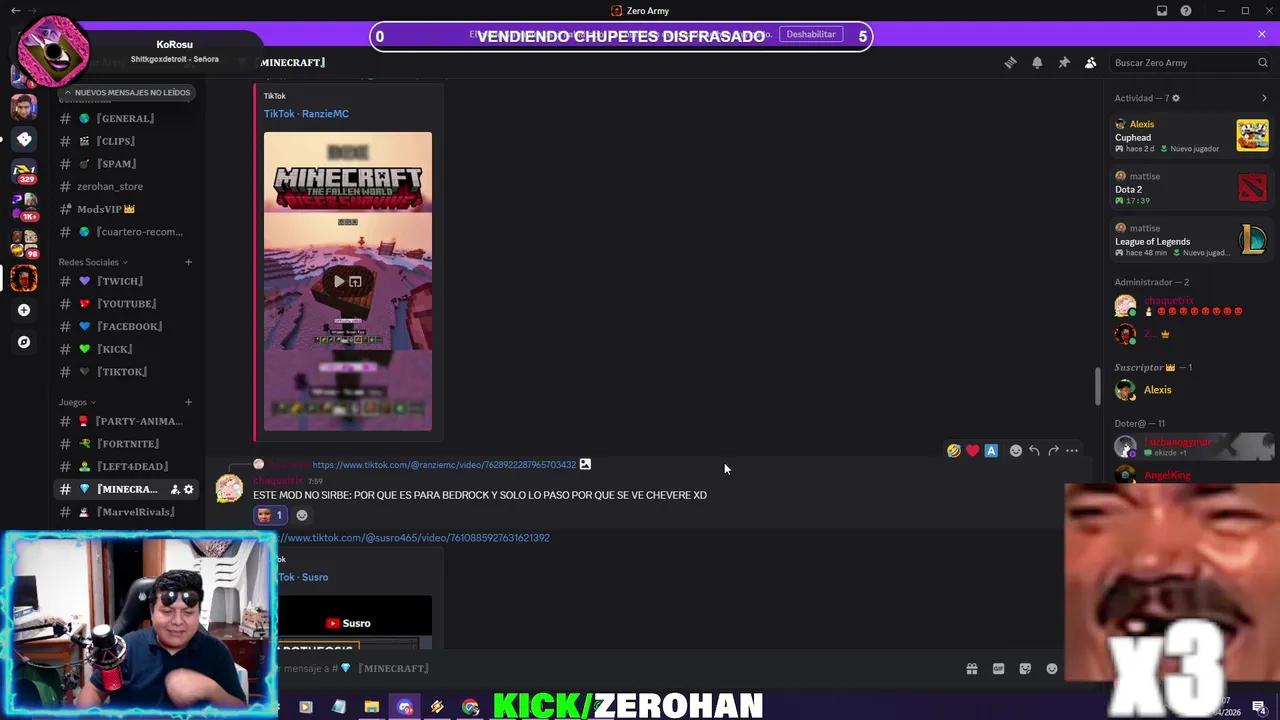
Task: Open the TIKTOK channel
Action: coord(126,372)
